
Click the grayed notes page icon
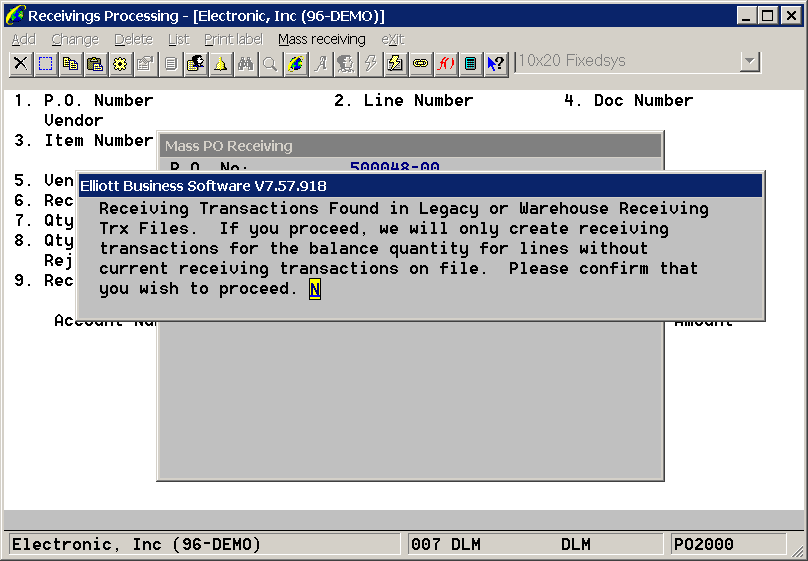(x=171, y=64)
